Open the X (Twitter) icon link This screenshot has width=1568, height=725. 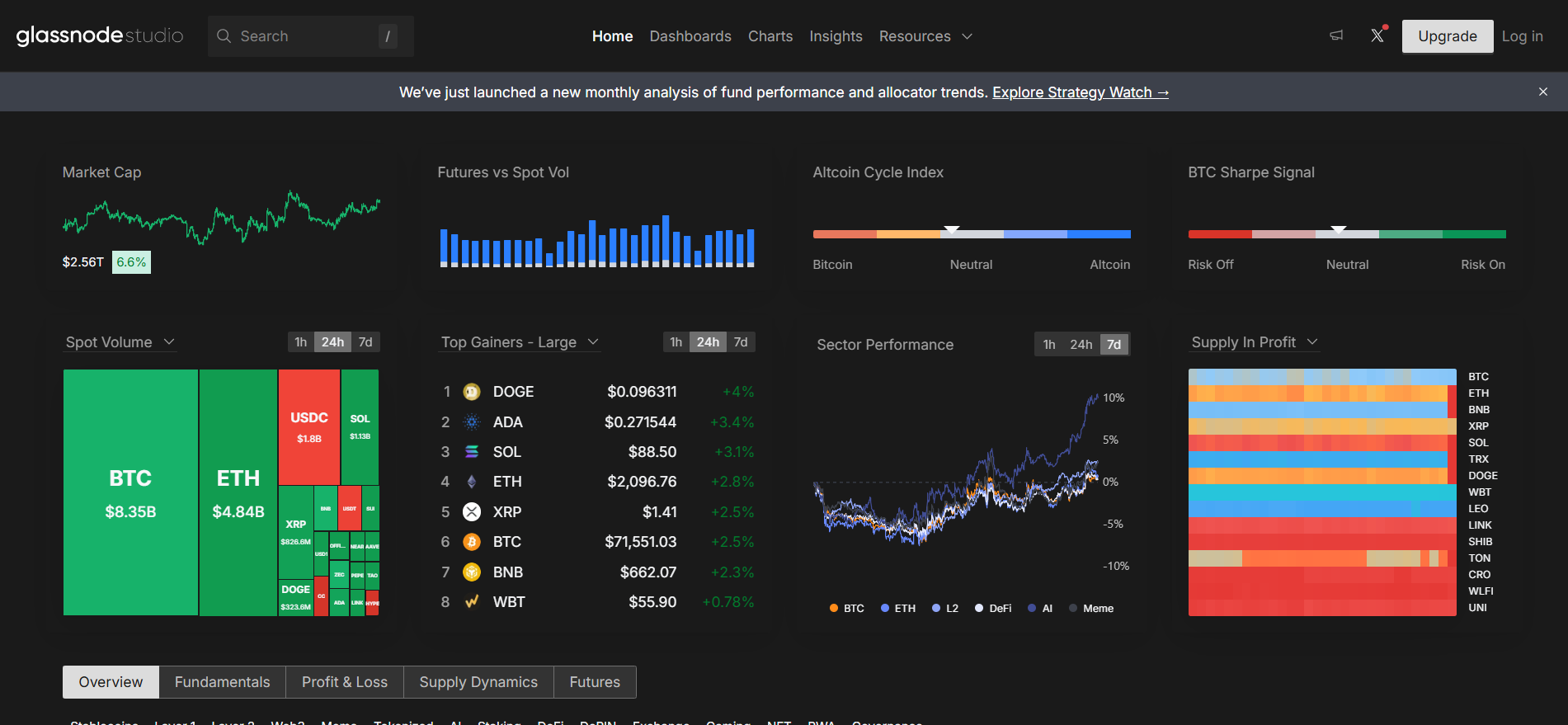(1377, 35)
